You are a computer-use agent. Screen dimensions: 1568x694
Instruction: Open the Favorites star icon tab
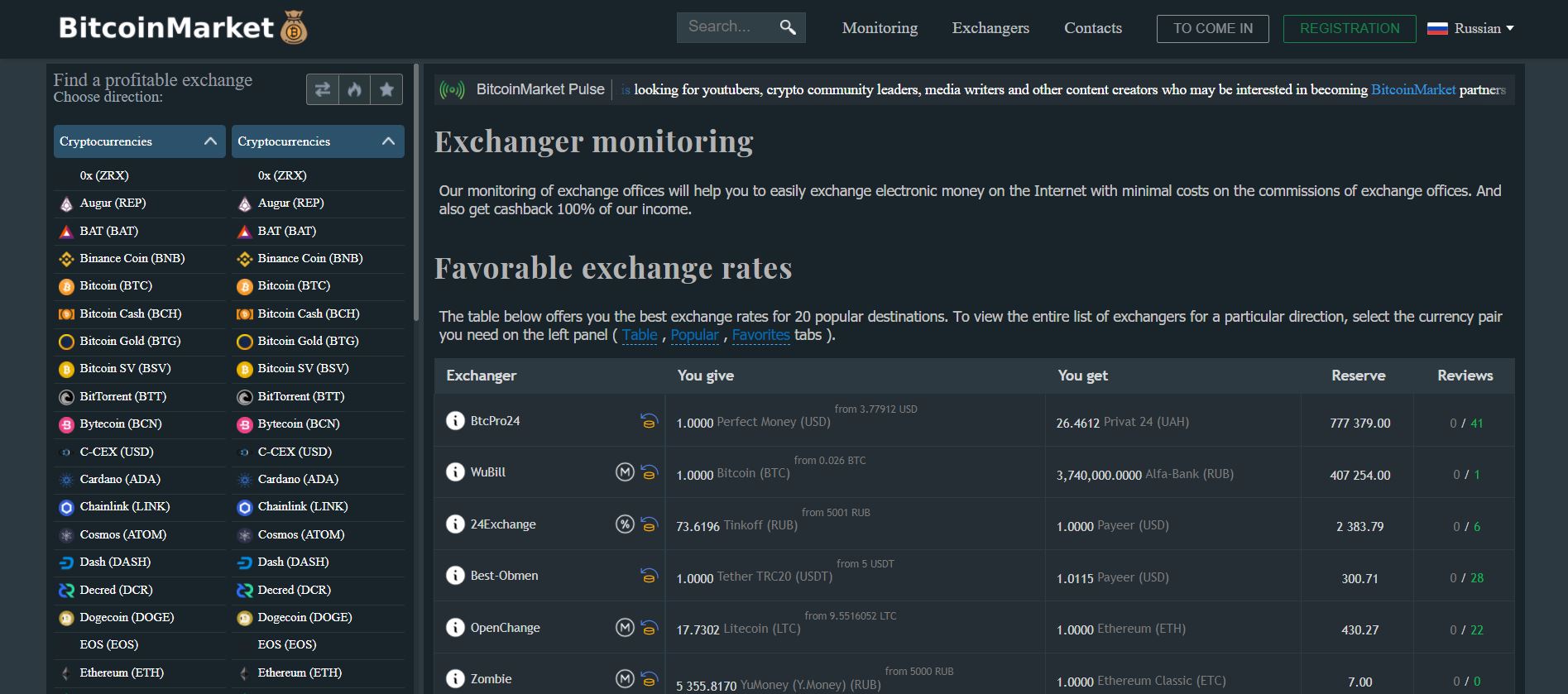click(386, 89)
